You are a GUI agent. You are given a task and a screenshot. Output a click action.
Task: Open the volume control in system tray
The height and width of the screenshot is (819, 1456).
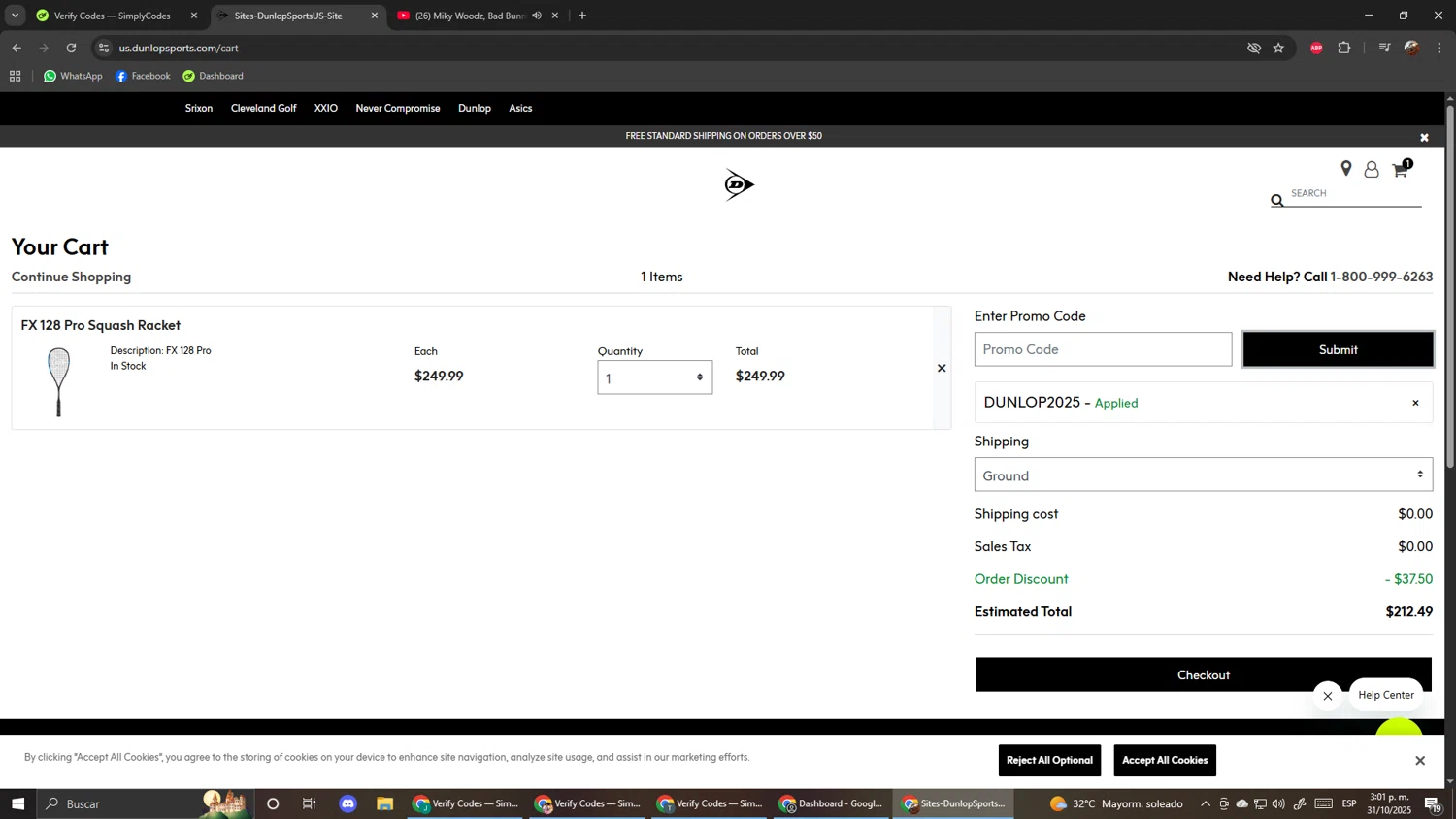click(x=1278, y=803)
